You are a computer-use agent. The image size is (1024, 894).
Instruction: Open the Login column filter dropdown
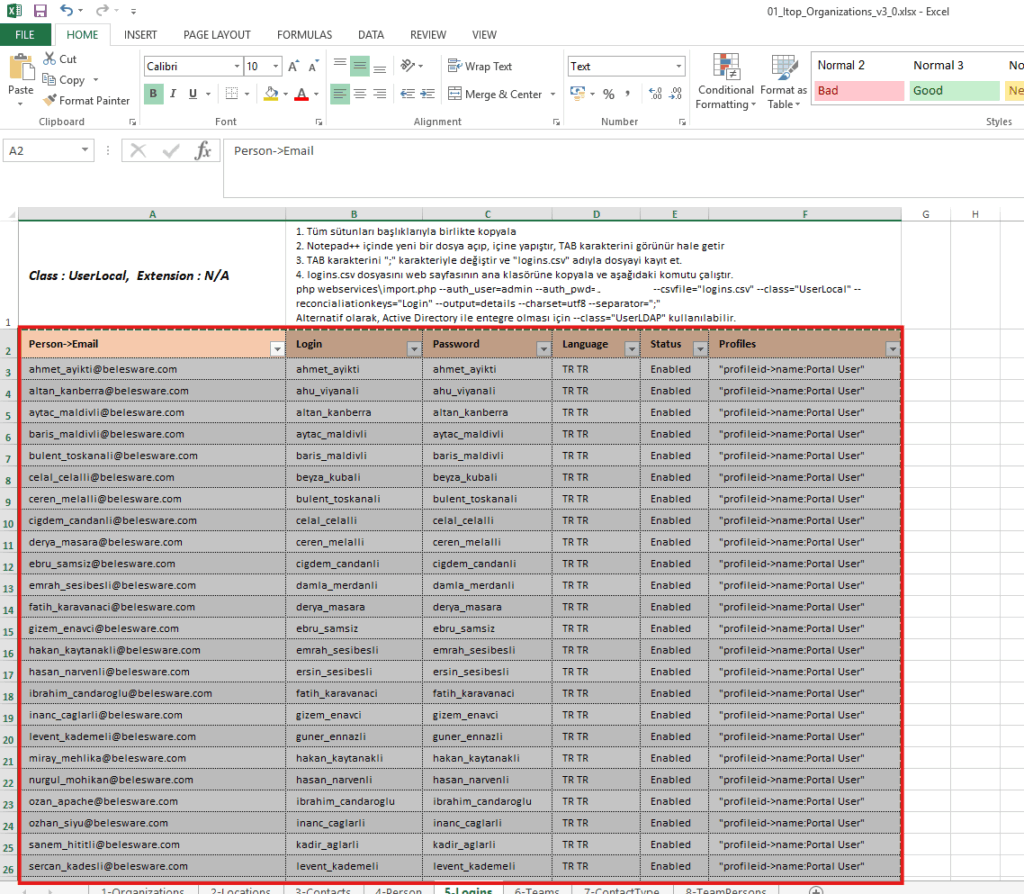coord(414,348)
